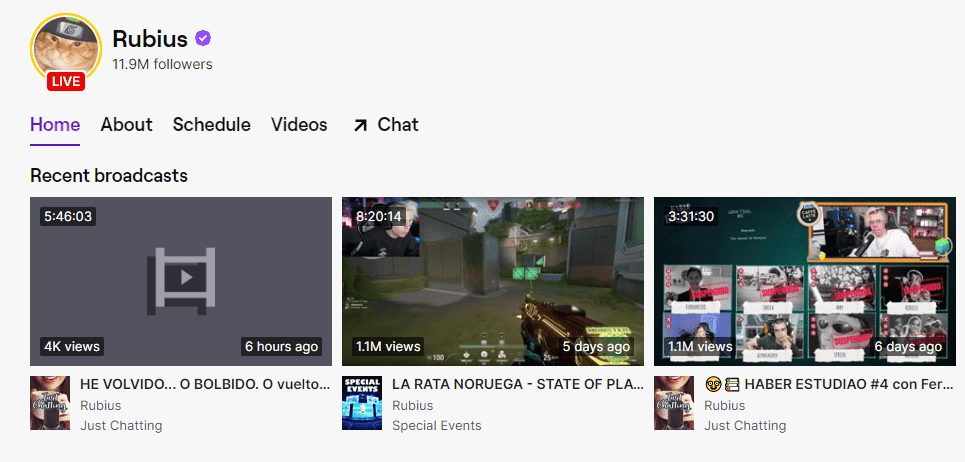The width and height of the screenshot is (965, 462).
Task: Click the 11.9M followers text
Action: click(162, 64)
